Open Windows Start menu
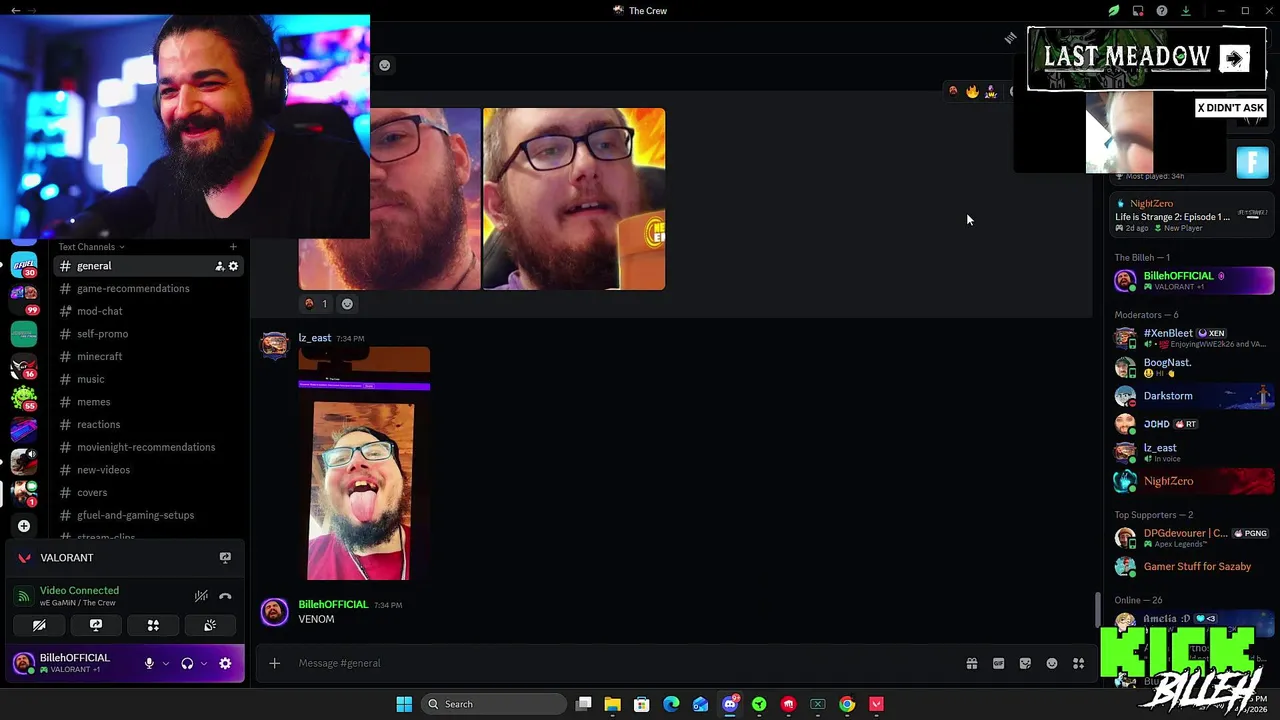This screenshot has width=1280, height=720. point(404,704)
